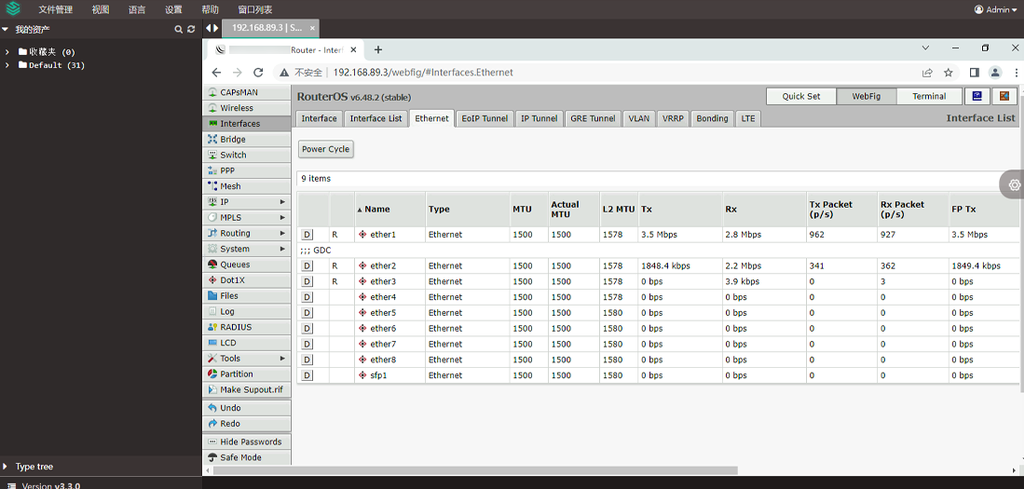1024x489 pixels.
Task: Search in my assets panel
Action: click(x=178, y=29)
